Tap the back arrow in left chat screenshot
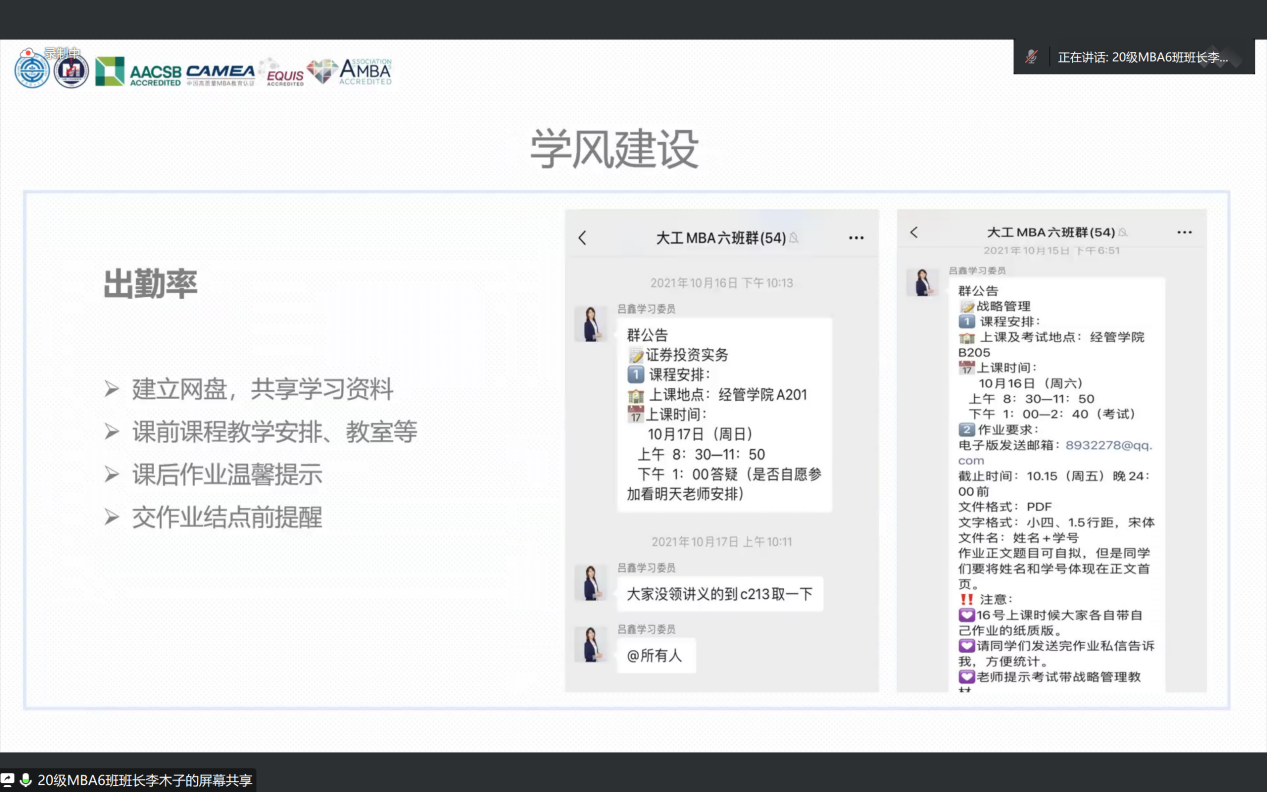This screenshot has height=792, width=1267. point(583,238)
